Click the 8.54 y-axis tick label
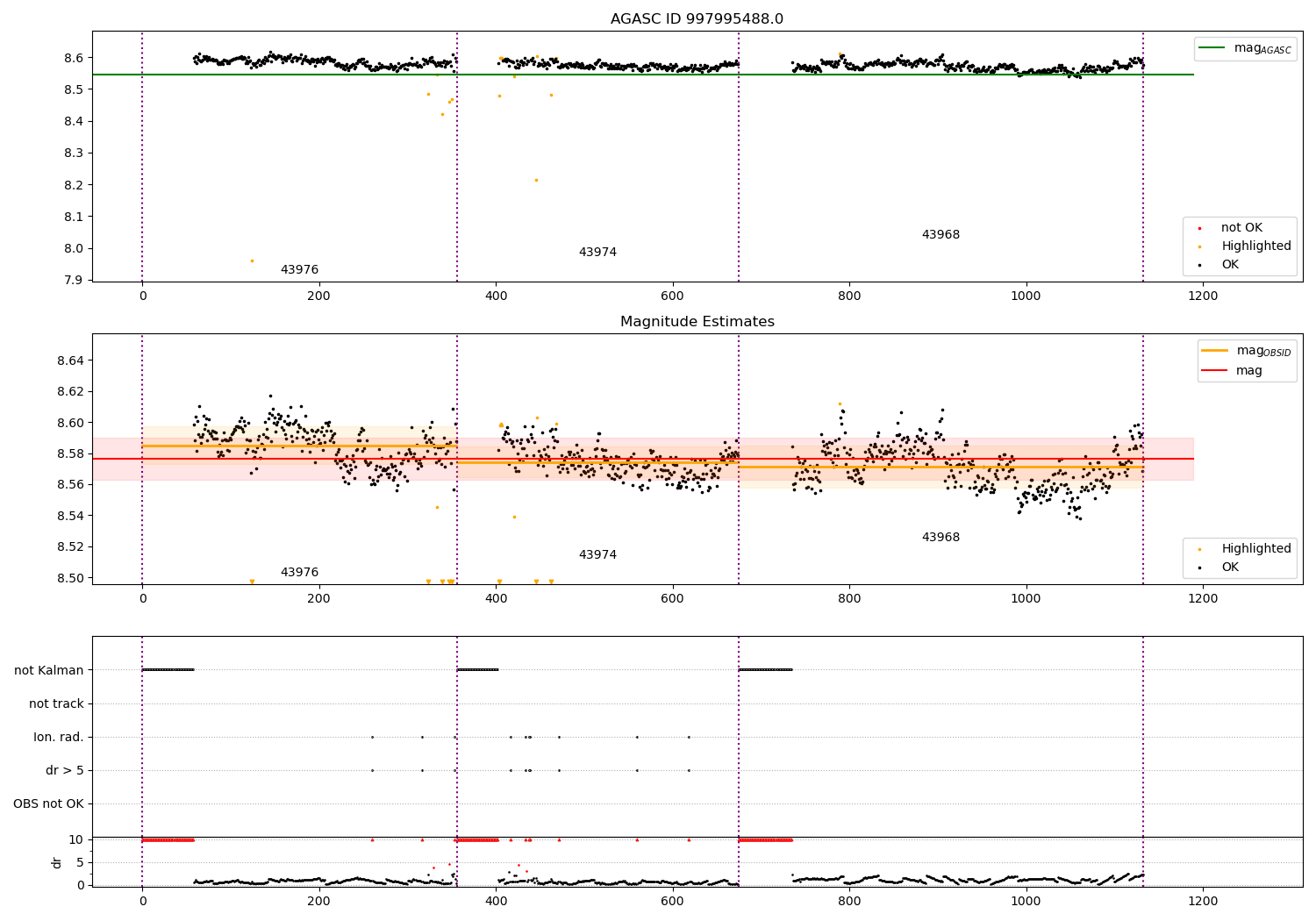Screen dimensions: 1316x921 (x=70, y=516)
